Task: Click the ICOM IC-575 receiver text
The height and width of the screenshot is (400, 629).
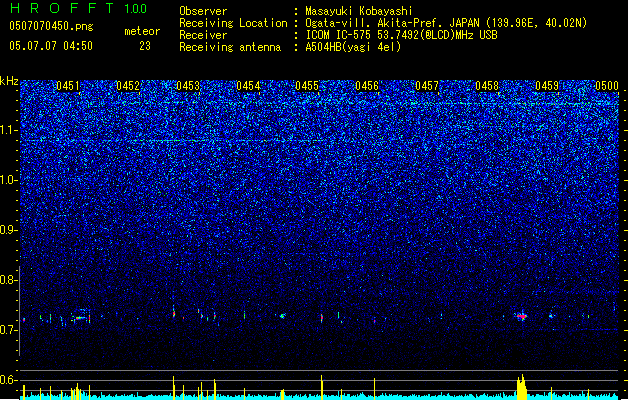Action: (401, 35)
